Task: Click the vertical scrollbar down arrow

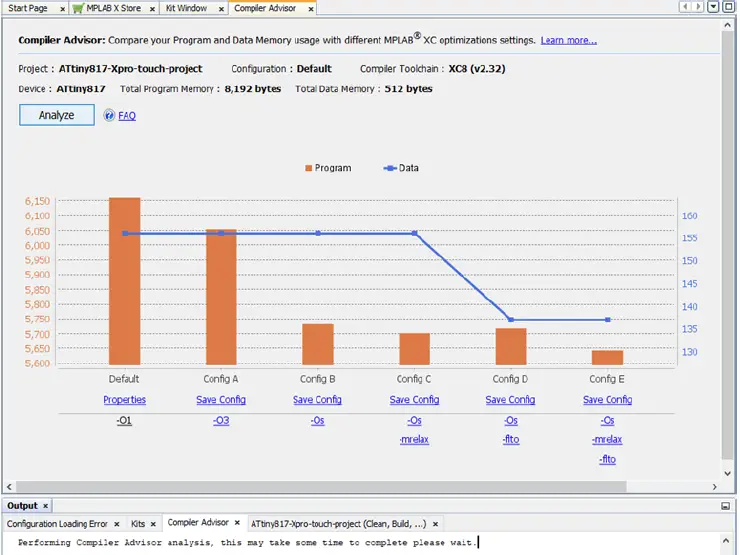Action: point(728,473)
